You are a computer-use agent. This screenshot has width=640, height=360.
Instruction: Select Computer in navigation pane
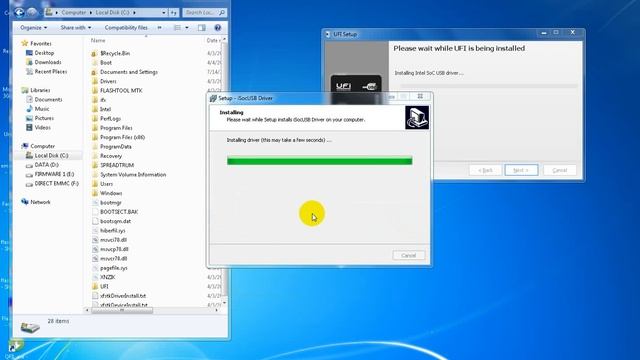[42, 146]
